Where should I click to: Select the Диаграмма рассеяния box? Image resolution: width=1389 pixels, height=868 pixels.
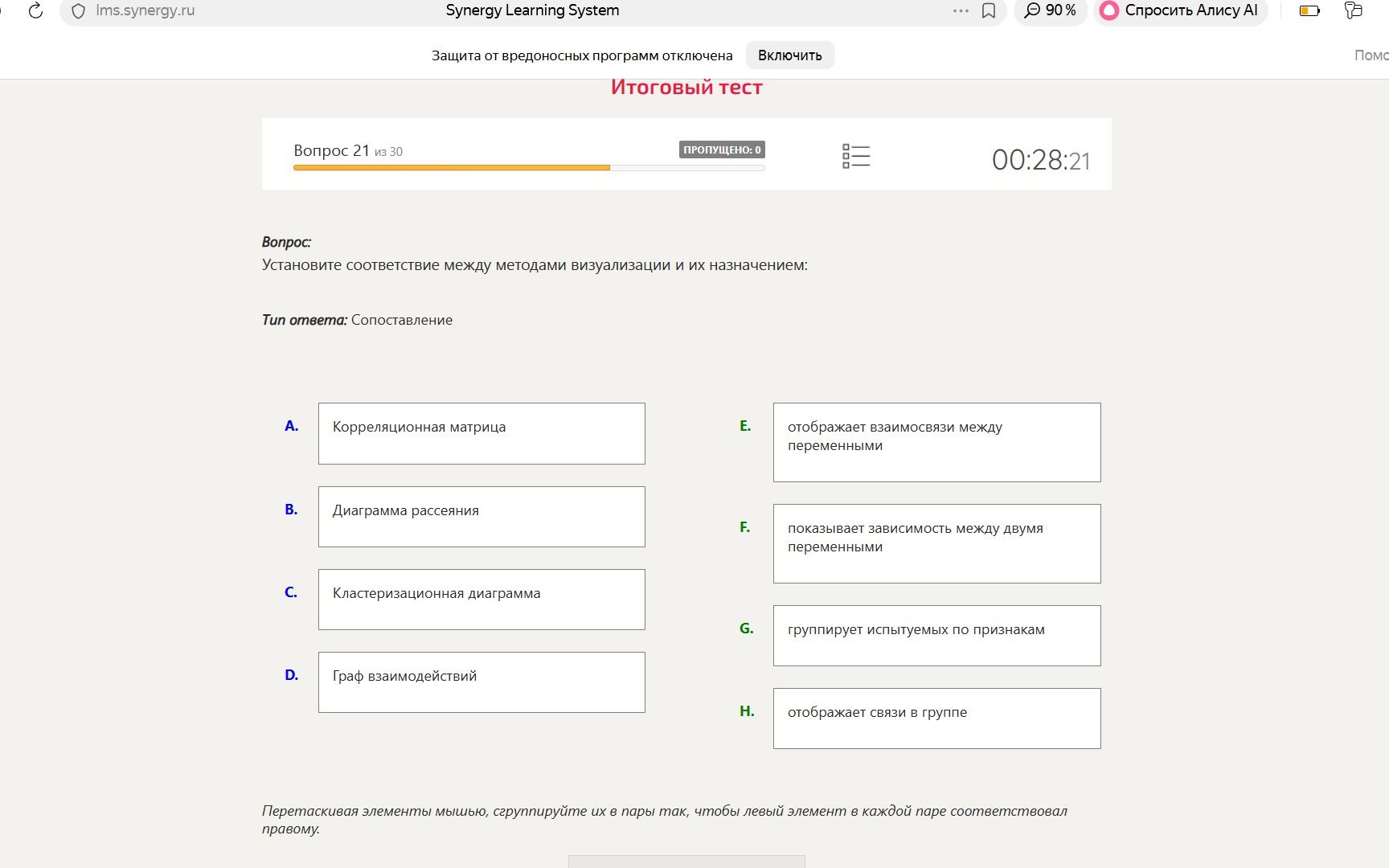[x=481, y=517]
